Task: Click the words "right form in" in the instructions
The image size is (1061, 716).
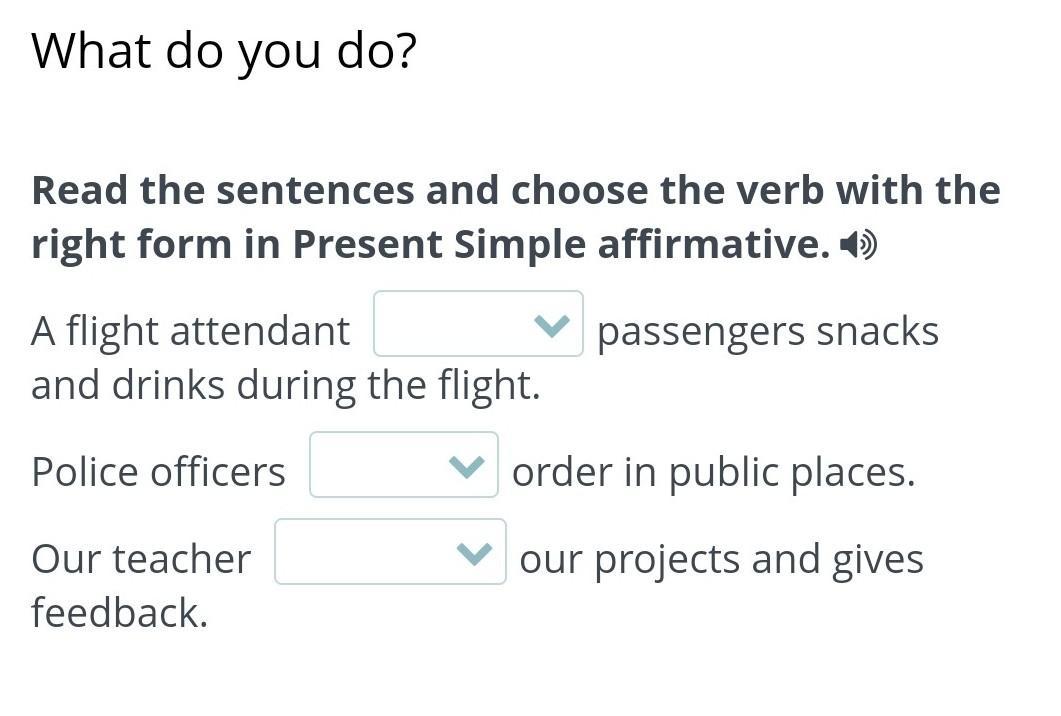Action: click(156, 244)
